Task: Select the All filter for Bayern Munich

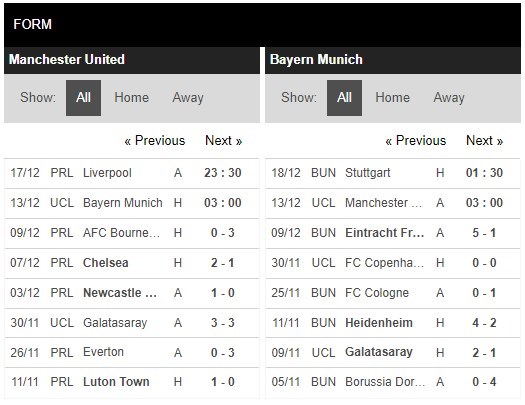Action: pyautogui.click(x=344, y=98)
